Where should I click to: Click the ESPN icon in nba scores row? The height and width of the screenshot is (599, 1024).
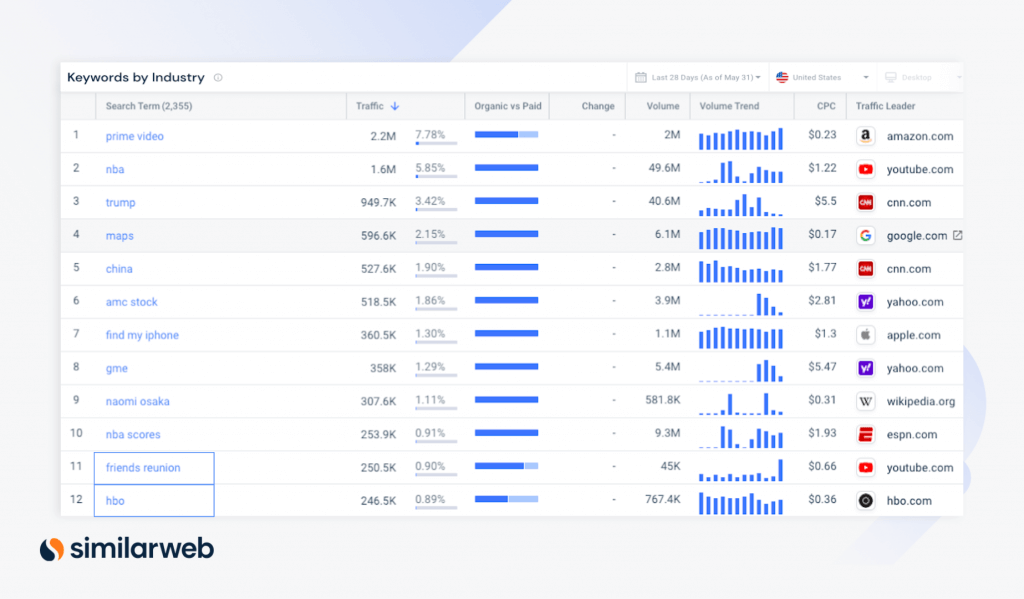click(x=865, y=434)
